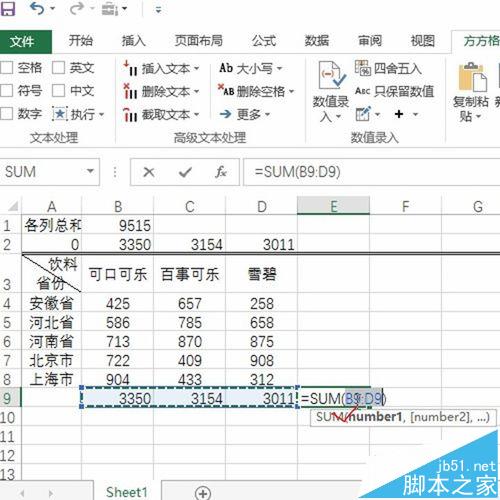This screenshot has height=500, width=500.
Task: Open the 文件 menu
Action: (x=25, y=42)
